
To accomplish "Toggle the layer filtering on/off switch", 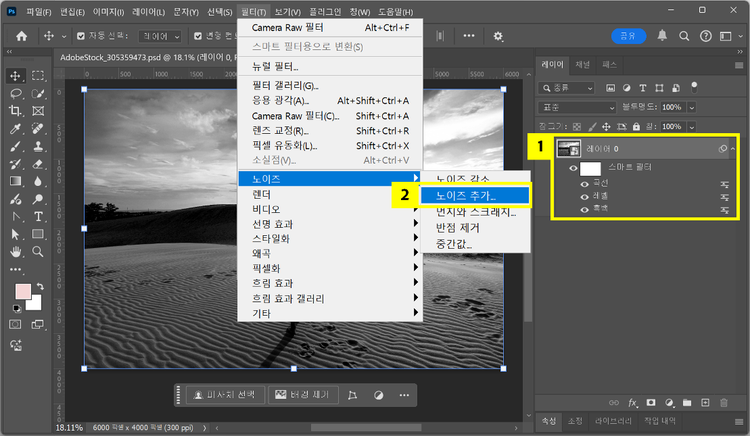I will (x=694, y=87).
